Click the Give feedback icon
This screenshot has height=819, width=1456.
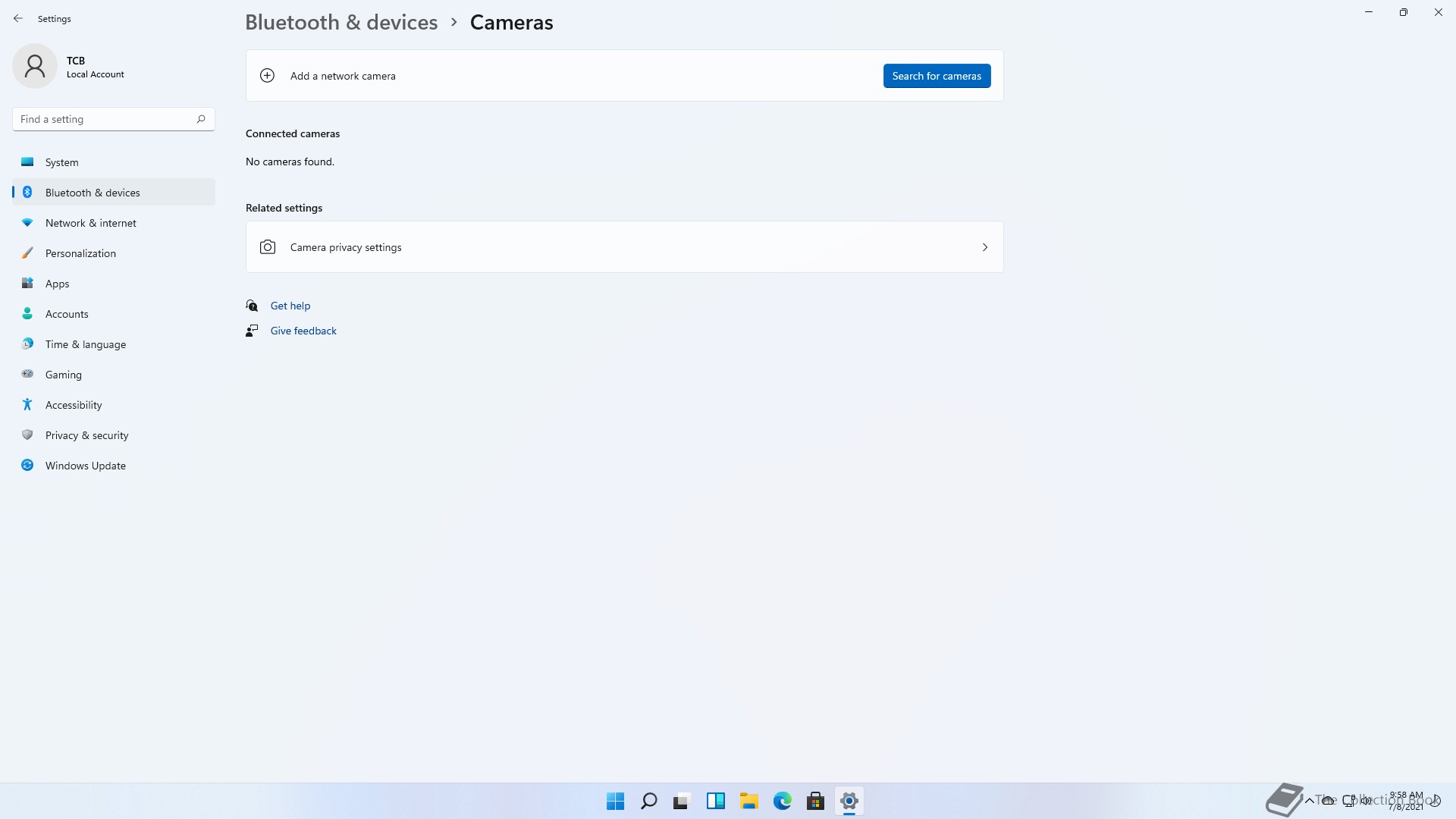tap(252, 331)
